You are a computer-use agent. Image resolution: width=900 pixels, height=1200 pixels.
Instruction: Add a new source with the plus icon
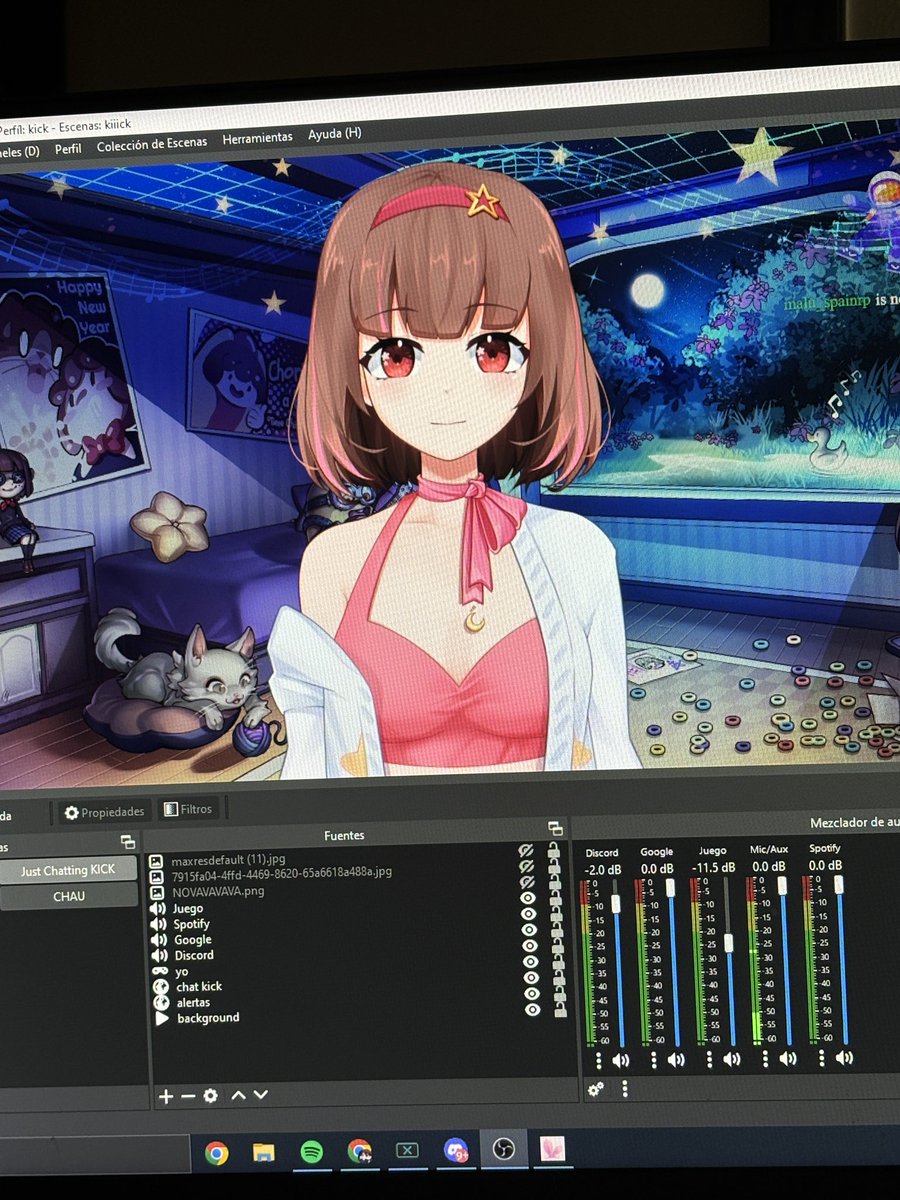(x=165, y=1096)
